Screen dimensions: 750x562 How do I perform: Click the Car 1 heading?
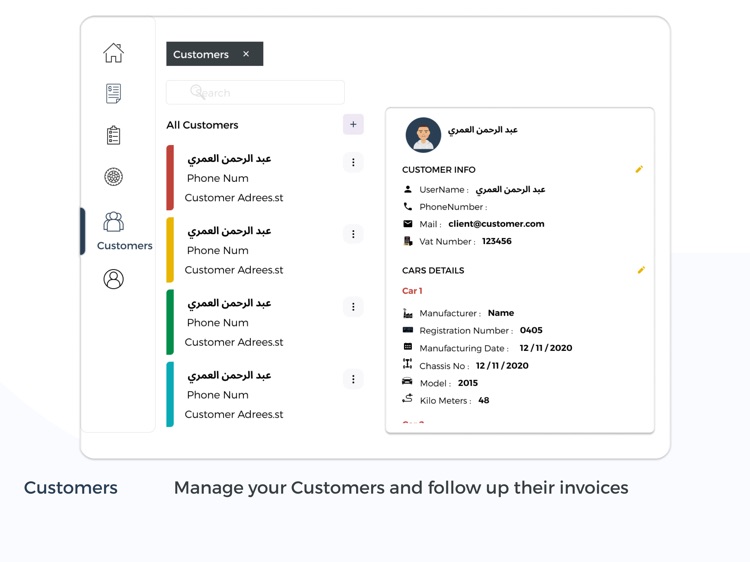412,291
